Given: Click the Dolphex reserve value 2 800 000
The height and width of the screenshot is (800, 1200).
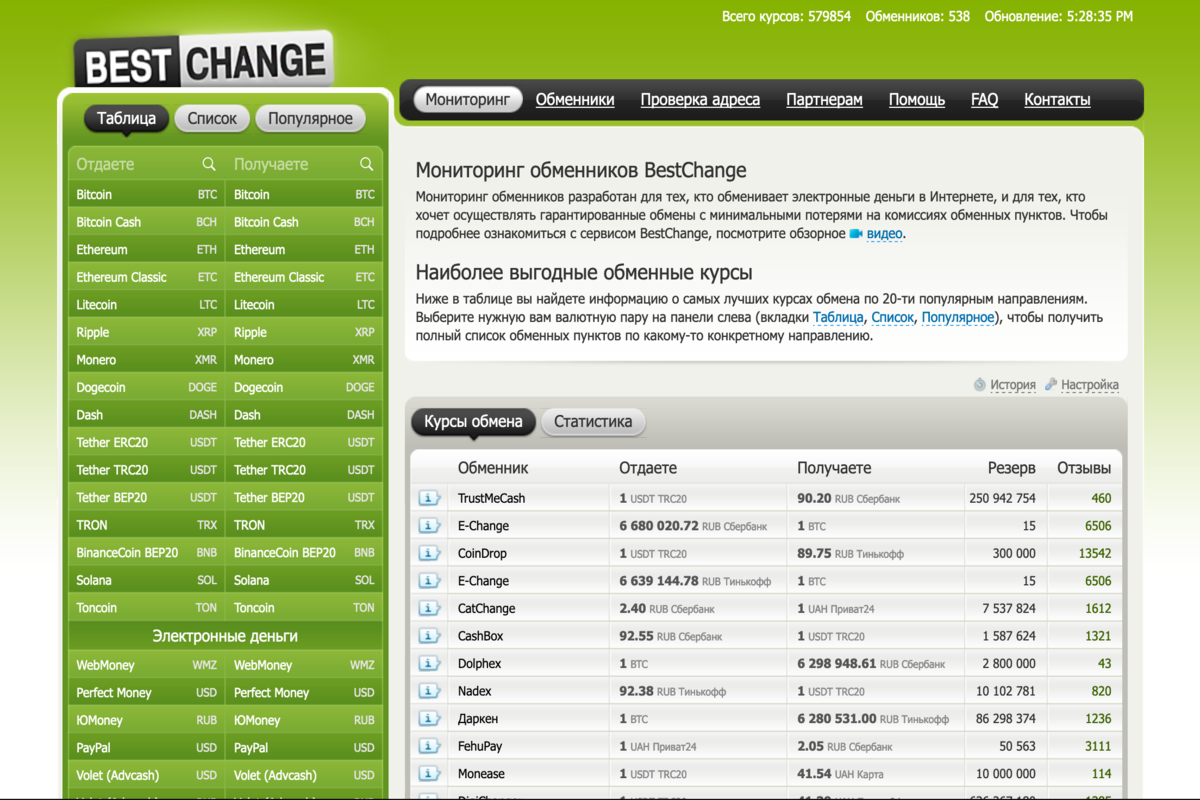Looking at the screenshot, I should (x=1008, y=663).
